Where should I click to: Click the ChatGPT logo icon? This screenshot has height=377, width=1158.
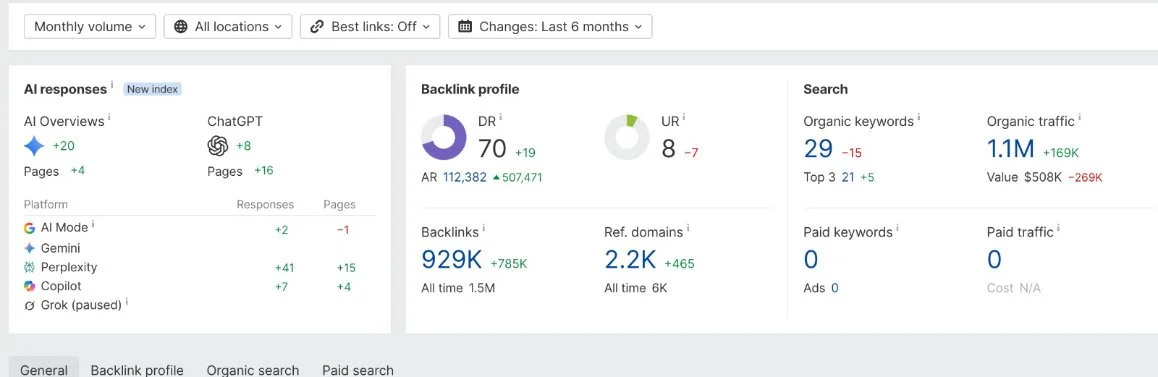(218, 146)
